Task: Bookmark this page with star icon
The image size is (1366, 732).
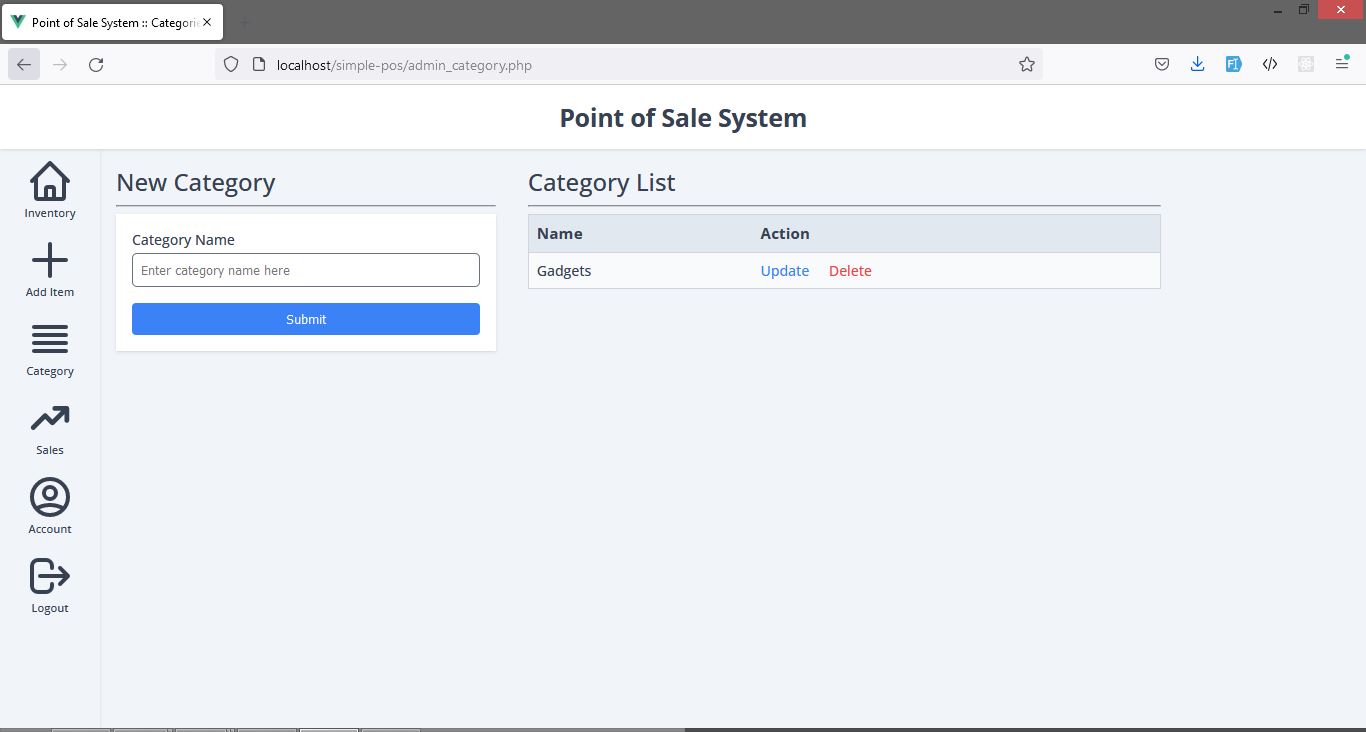Action: click(1026, 64)
